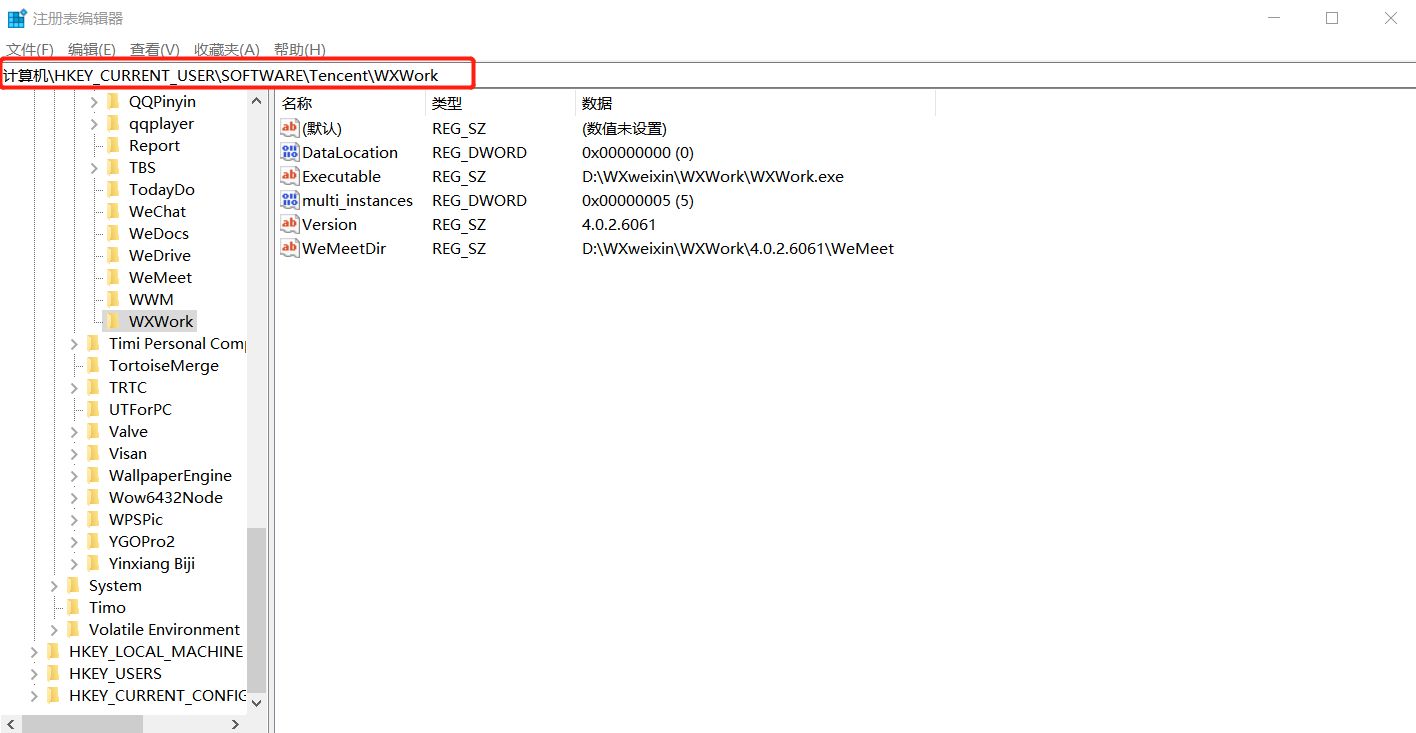Select the DataLocation DWORD icon
Screen dimensions: 1416x733
tap(290, 152)
